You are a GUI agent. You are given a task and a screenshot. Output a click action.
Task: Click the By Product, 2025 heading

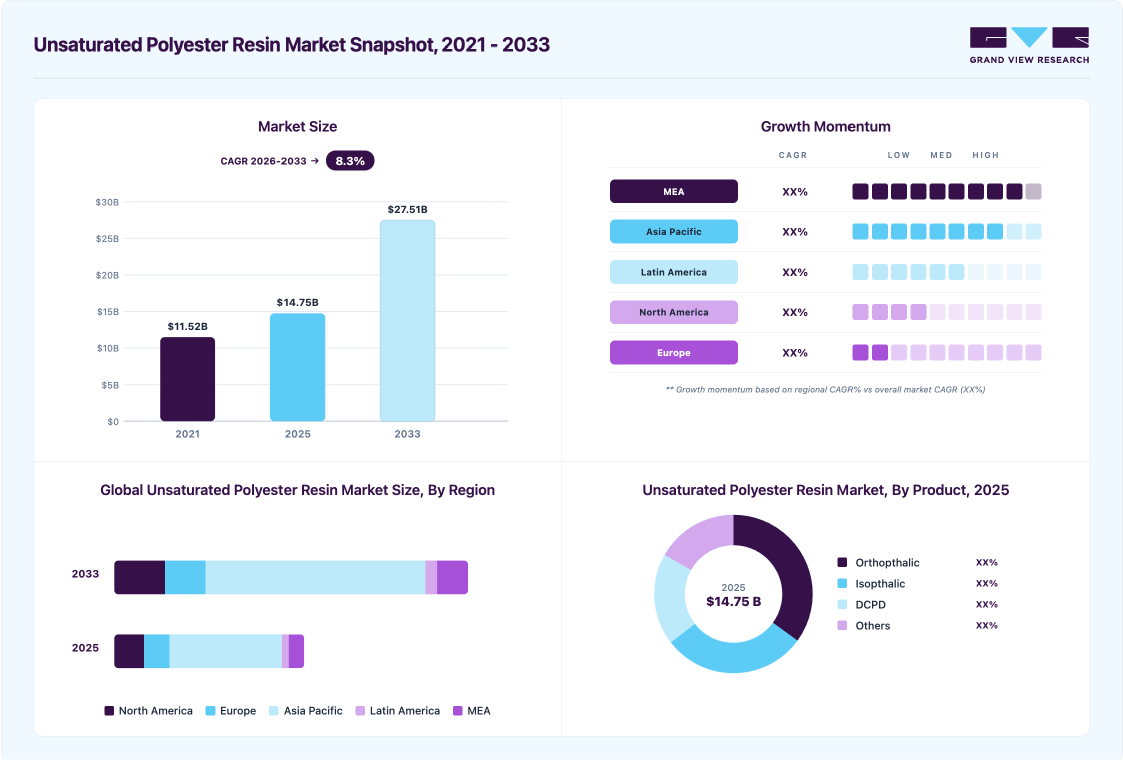point(826,490)
